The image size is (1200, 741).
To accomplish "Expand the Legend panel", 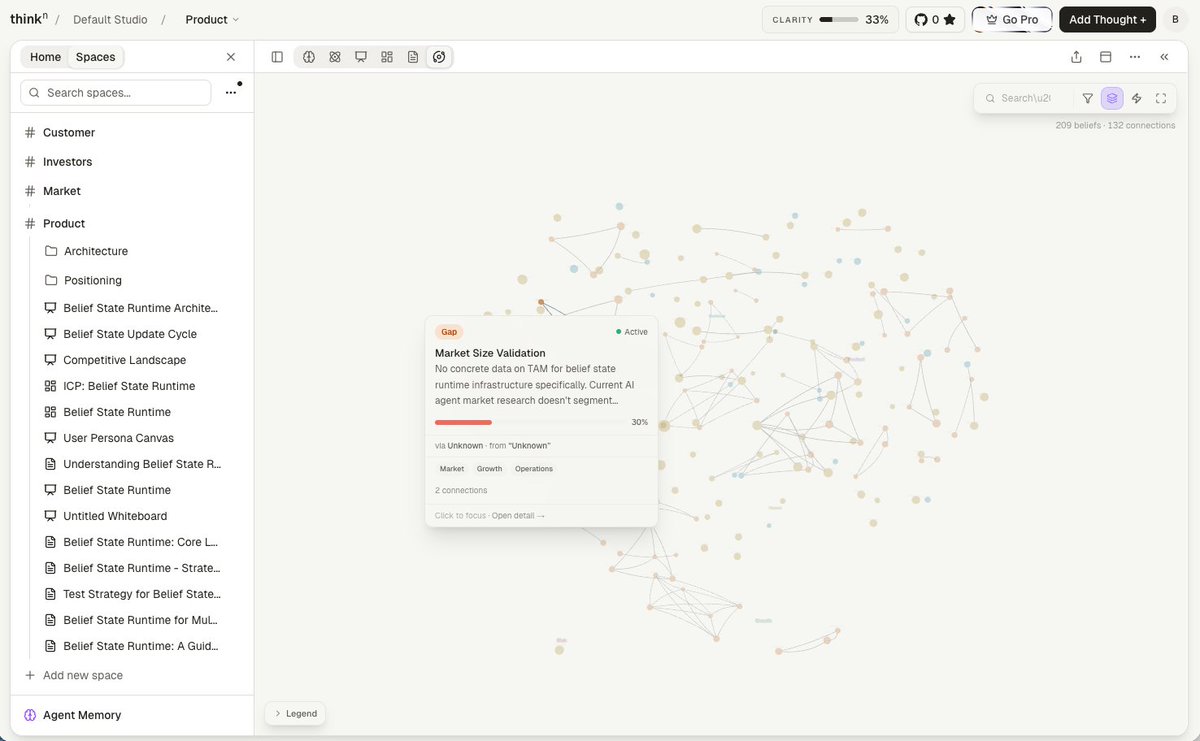I will pyautogui.click(x=295, y=713).
